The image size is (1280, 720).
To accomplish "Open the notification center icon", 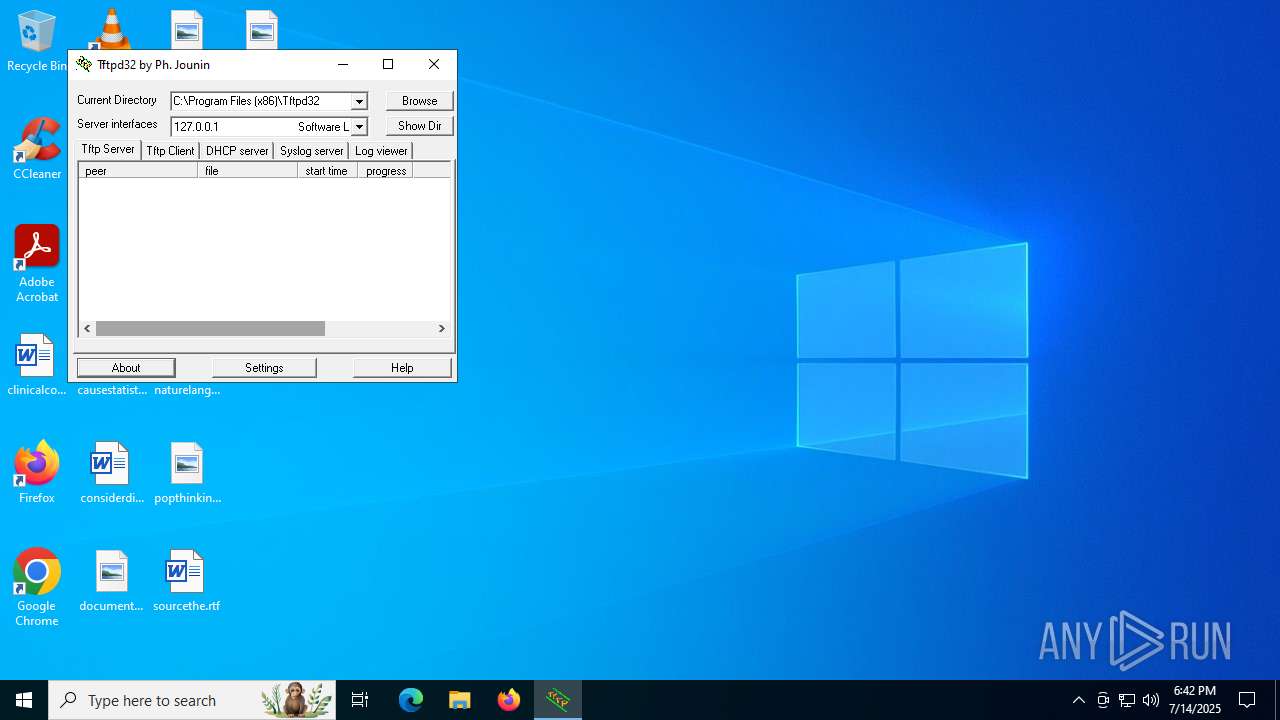I will point(1247,700).
